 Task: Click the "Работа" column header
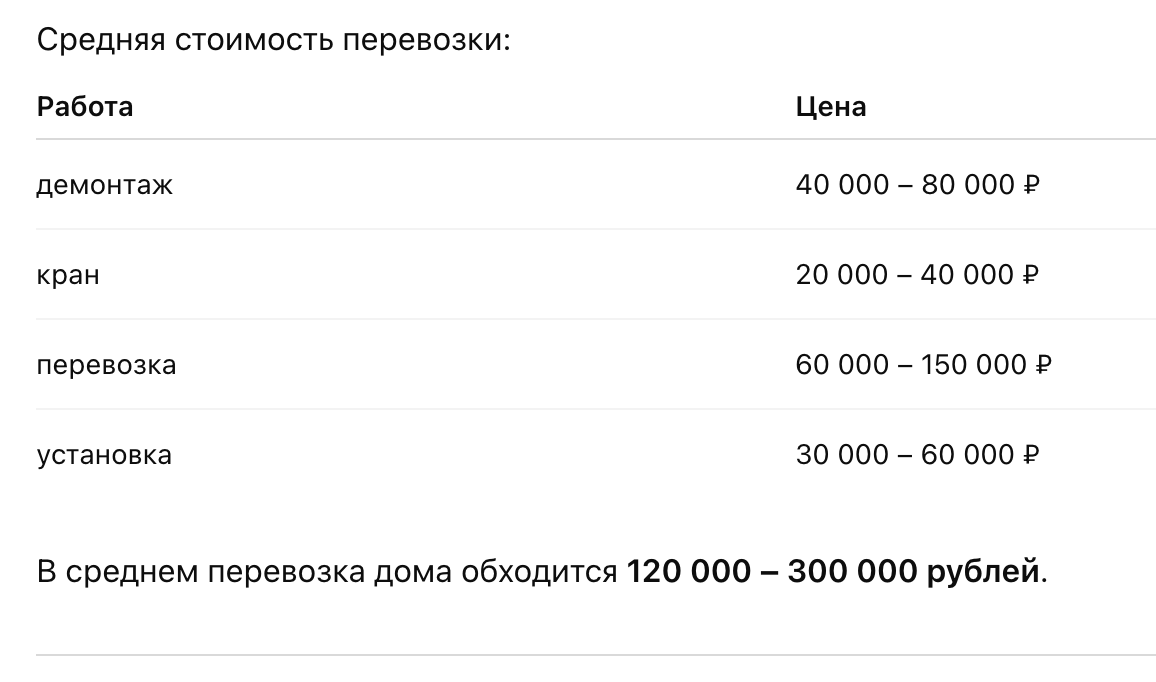85,106
